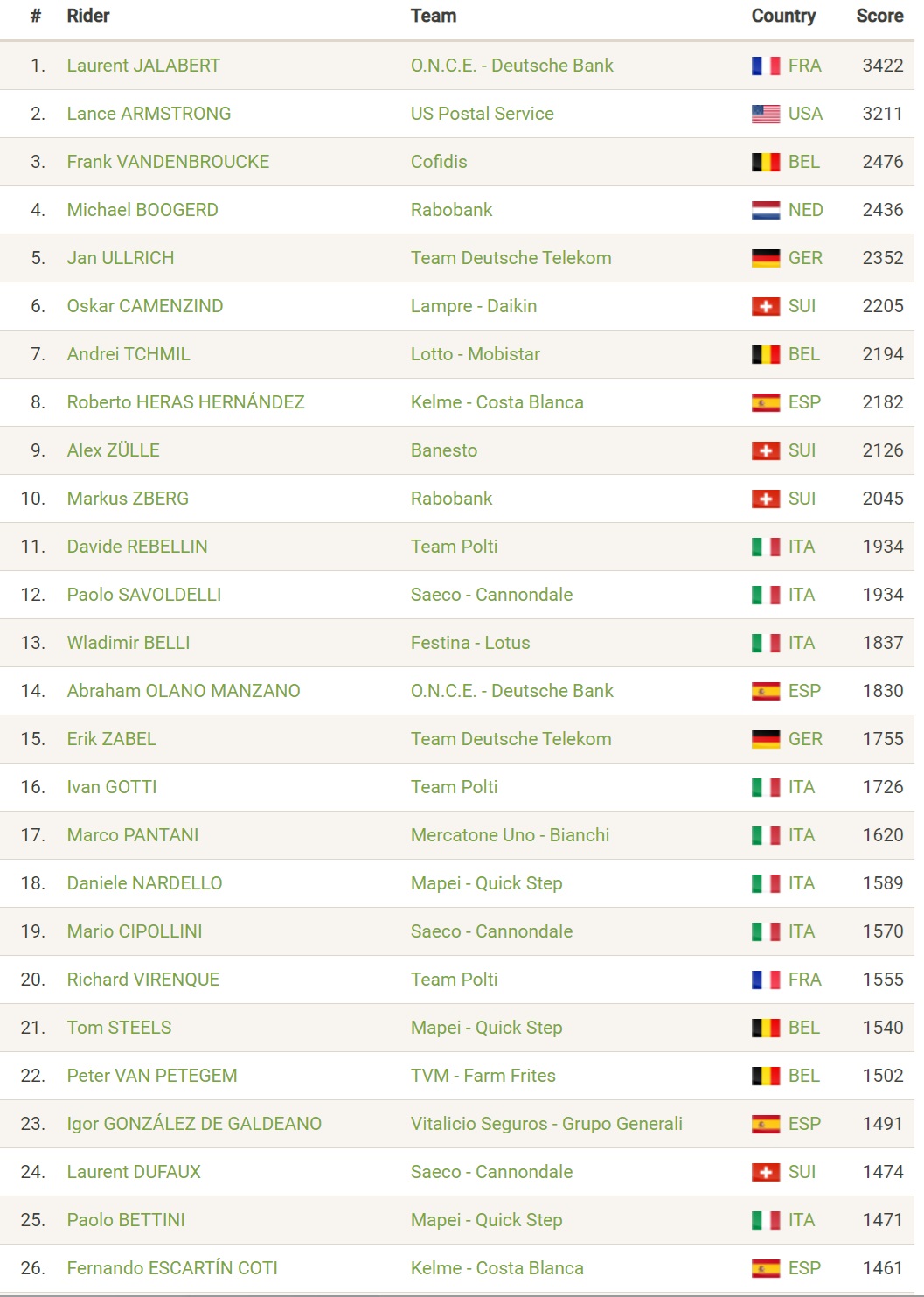Click the Spanish flag in Roberto Heras Hernández row
The image size is (924, 1297).
[x=766, y=402]
